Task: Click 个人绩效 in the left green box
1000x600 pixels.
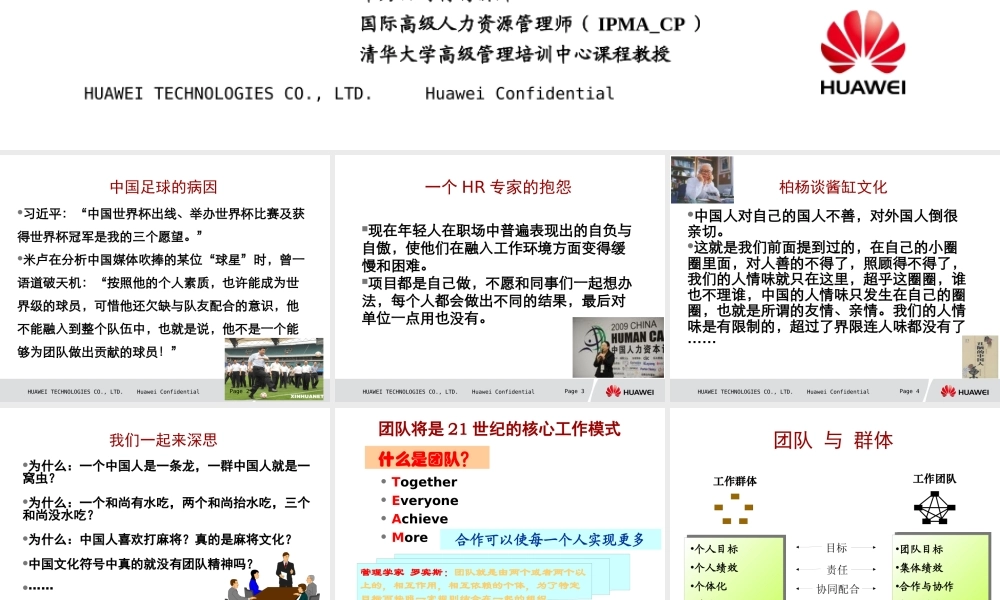Action: coord(714,567)
